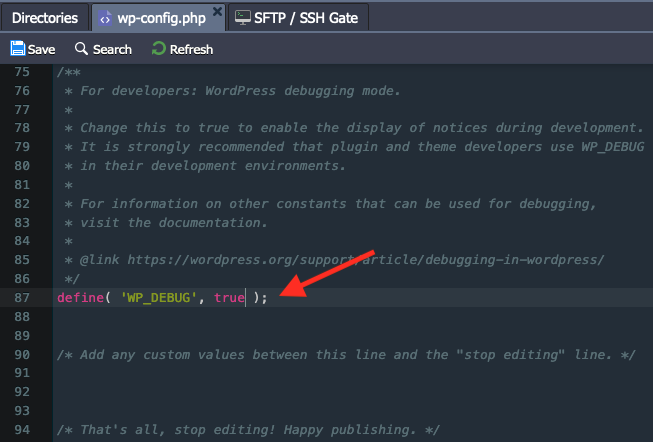The image size is (653, 442).
Task: Open the SFTP / SSH Gate tab
Action: pos(298,18)
